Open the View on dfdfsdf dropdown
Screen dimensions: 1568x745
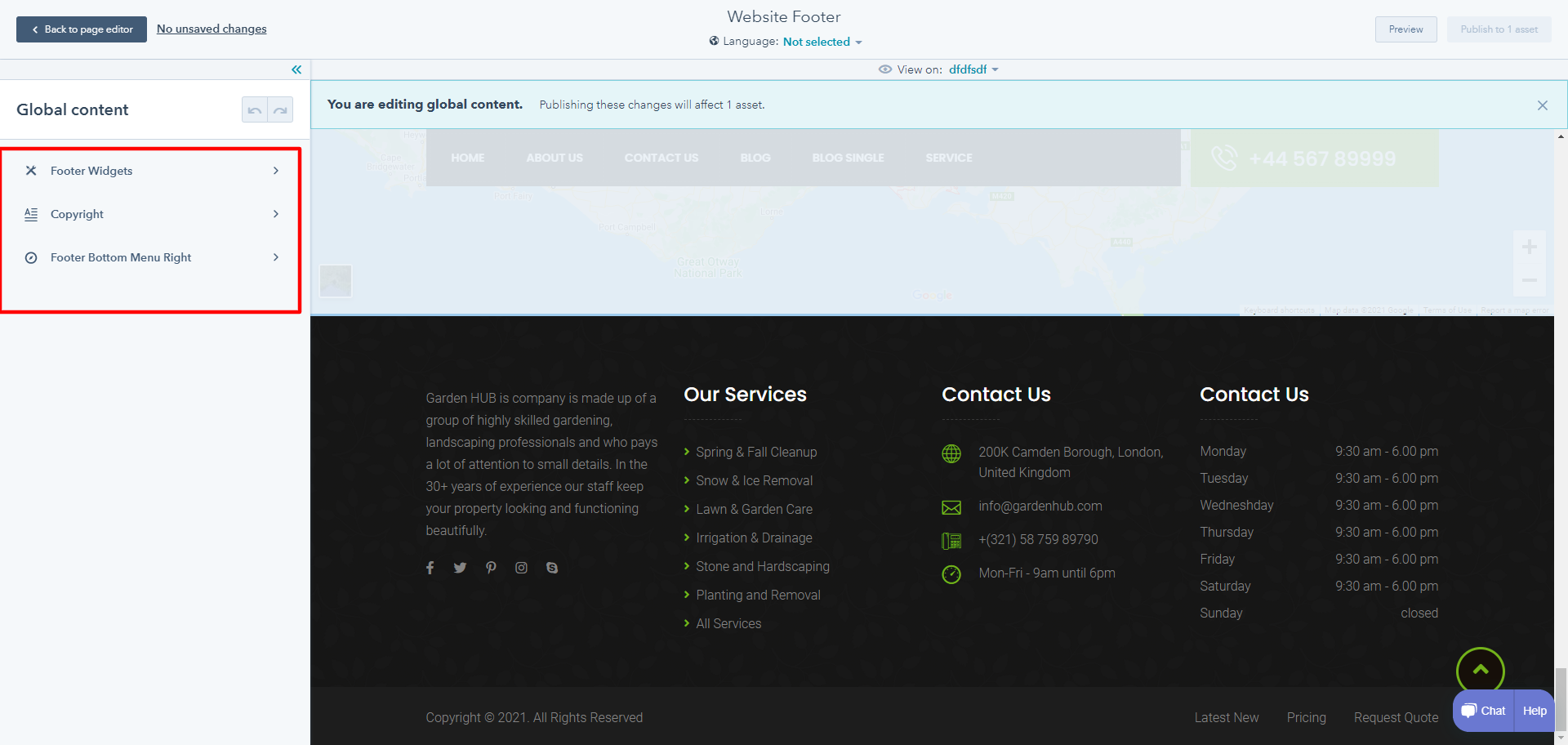pyautogui.click(x=973, y=69)
